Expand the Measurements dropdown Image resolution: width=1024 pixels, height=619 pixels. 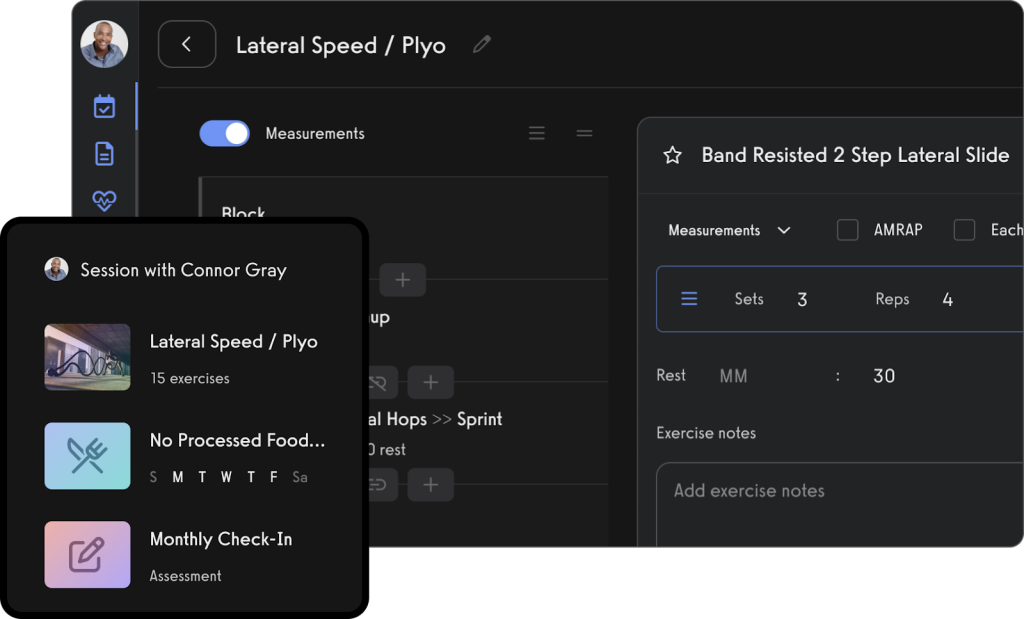pos(729,230)
